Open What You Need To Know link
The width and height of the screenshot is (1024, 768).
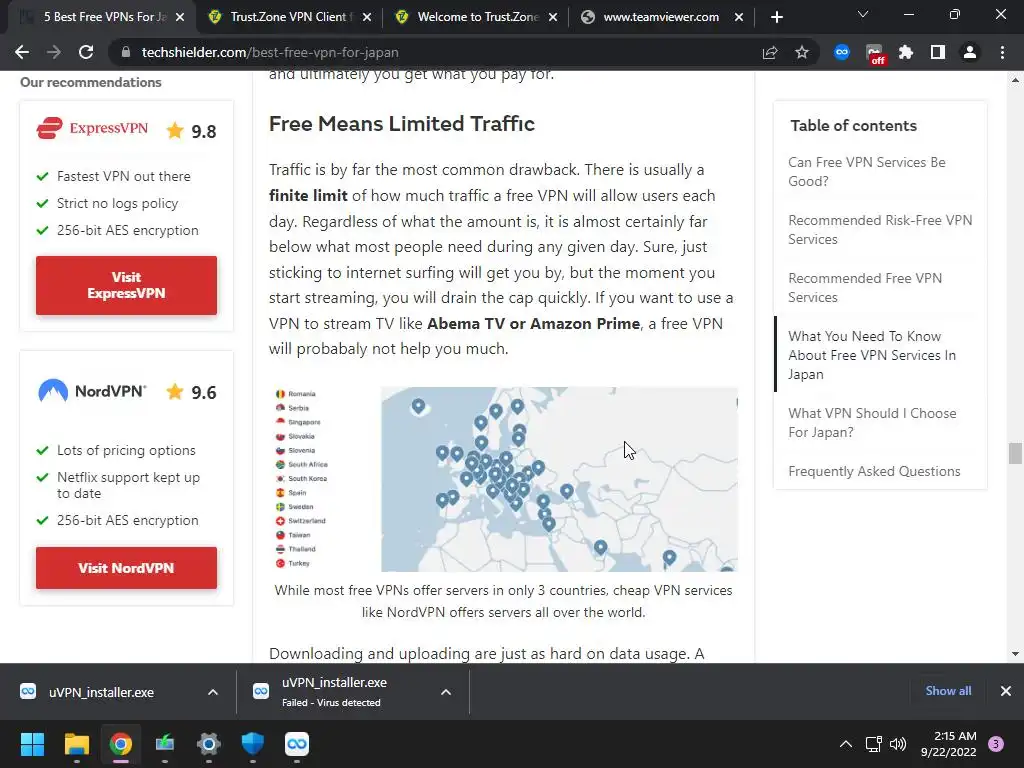(x=872, y=355)
